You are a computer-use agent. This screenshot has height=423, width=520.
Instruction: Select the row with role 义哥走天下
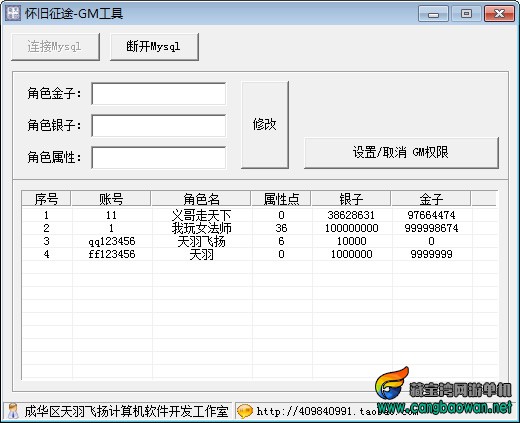click(259, 215)
